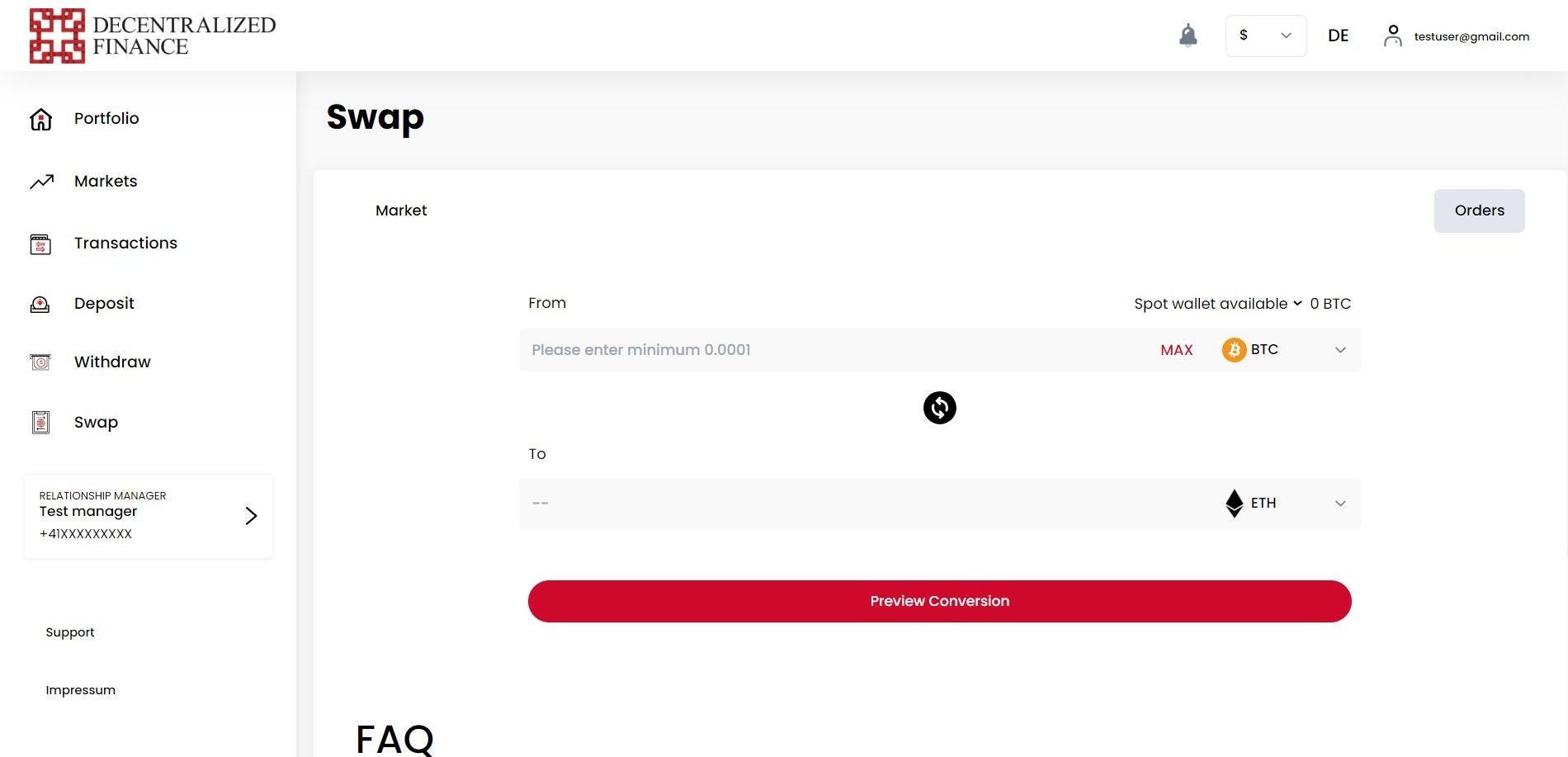Expand the ETH coin selector

(x=1285, y=503)
